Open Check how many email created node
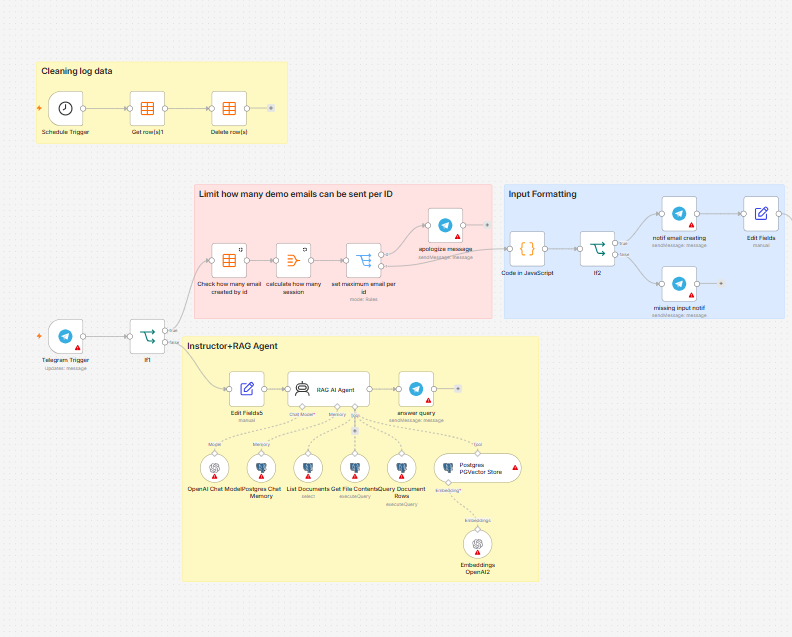 (x=229, y=261)
